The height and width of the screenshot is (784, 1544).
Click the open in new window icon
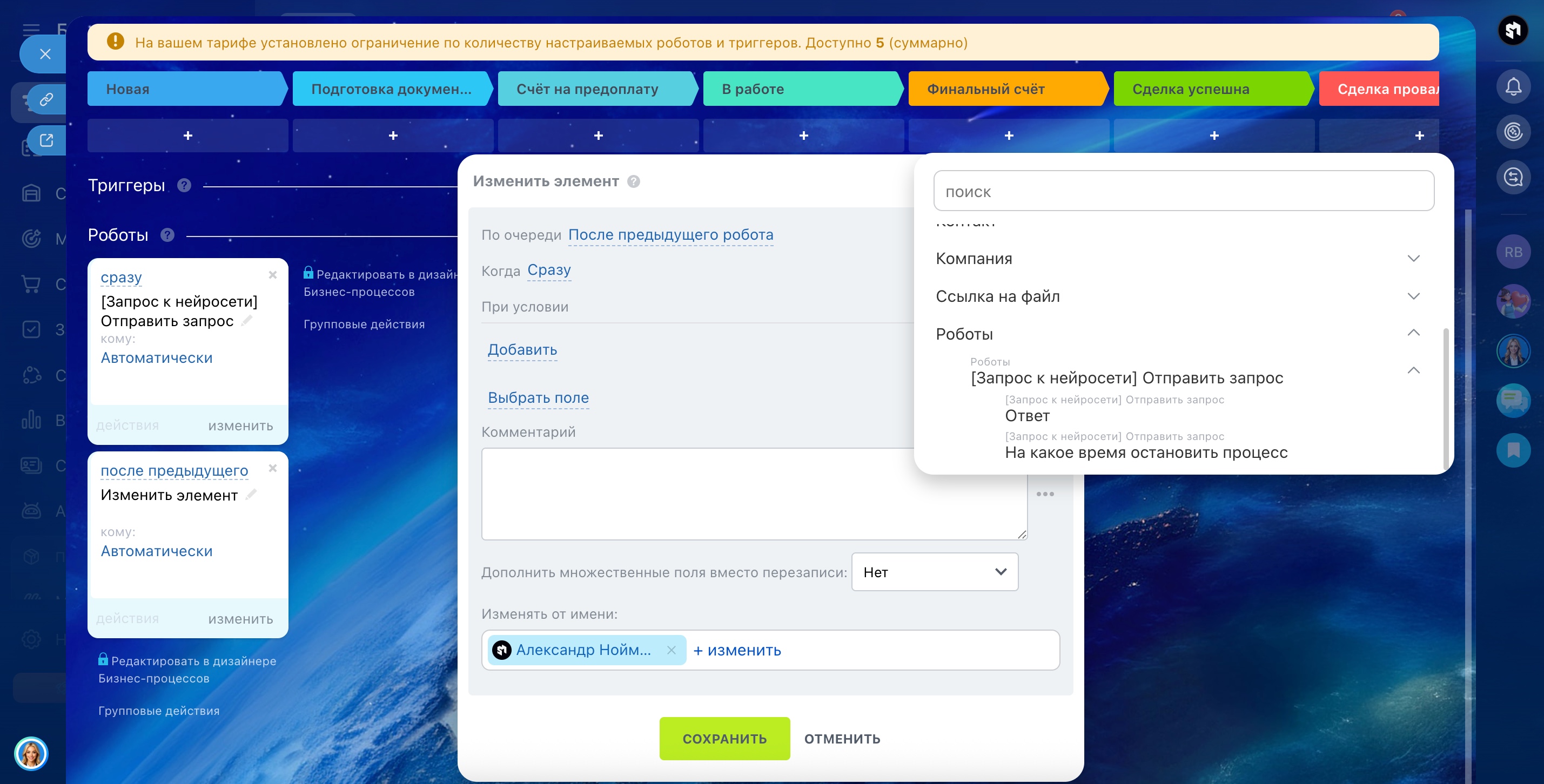click(x=46, y=140)
